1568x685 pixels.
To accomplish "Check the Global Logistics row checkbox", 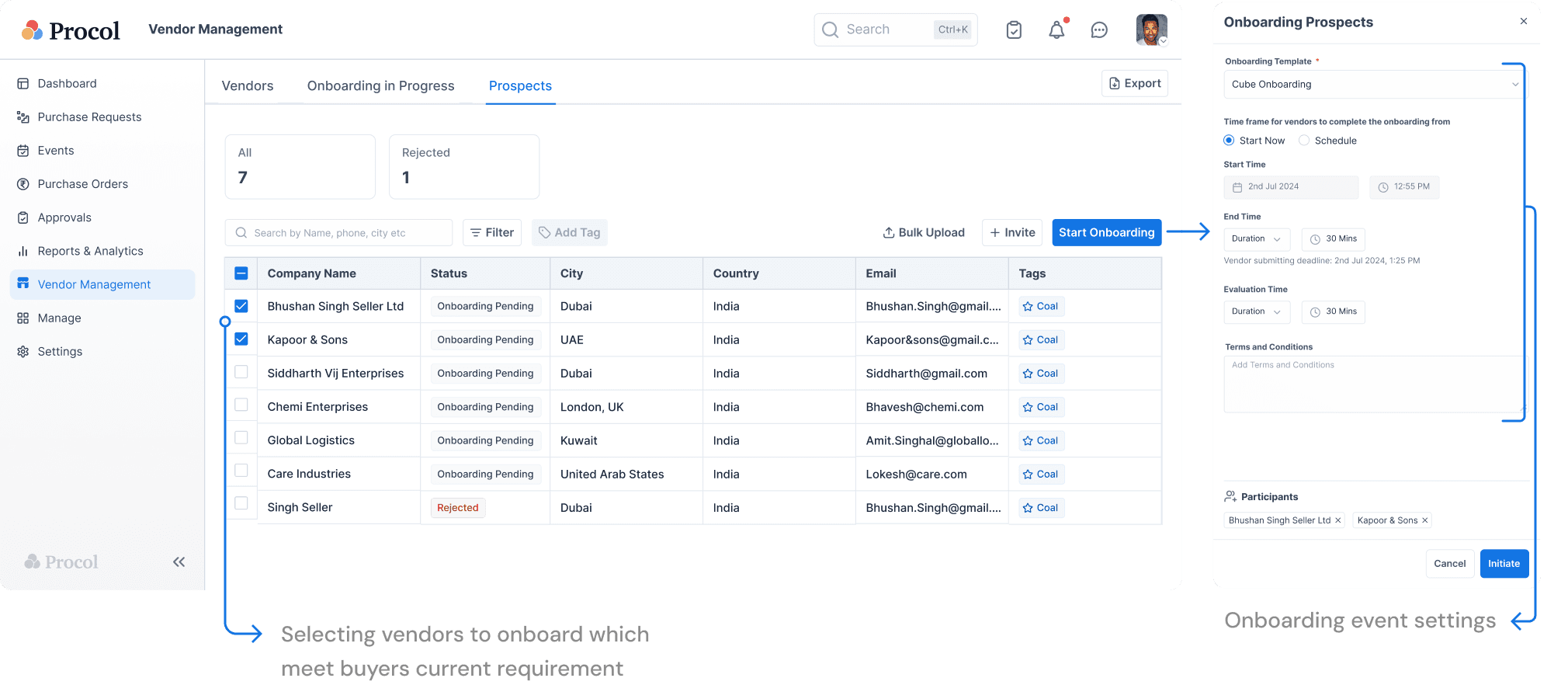I will (241, 438).
